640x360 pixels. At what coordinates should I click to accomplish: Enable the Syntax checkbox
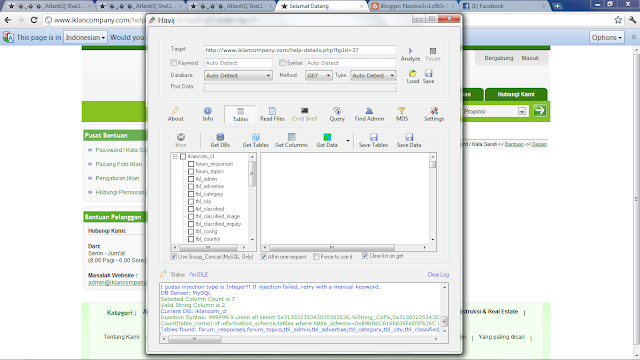[x=282, y=62]
